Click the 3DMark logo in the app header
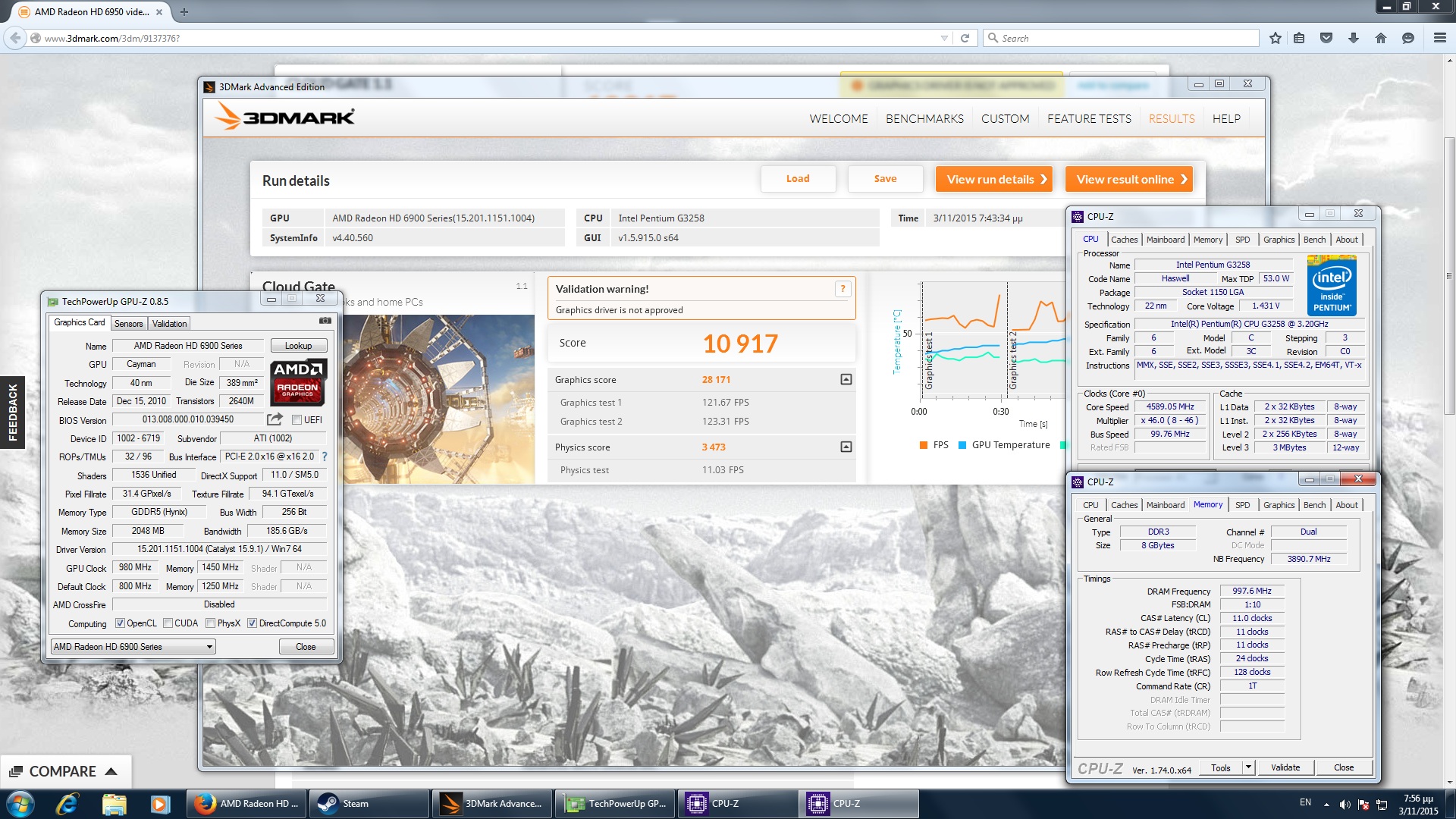 (x=285, y=117)
